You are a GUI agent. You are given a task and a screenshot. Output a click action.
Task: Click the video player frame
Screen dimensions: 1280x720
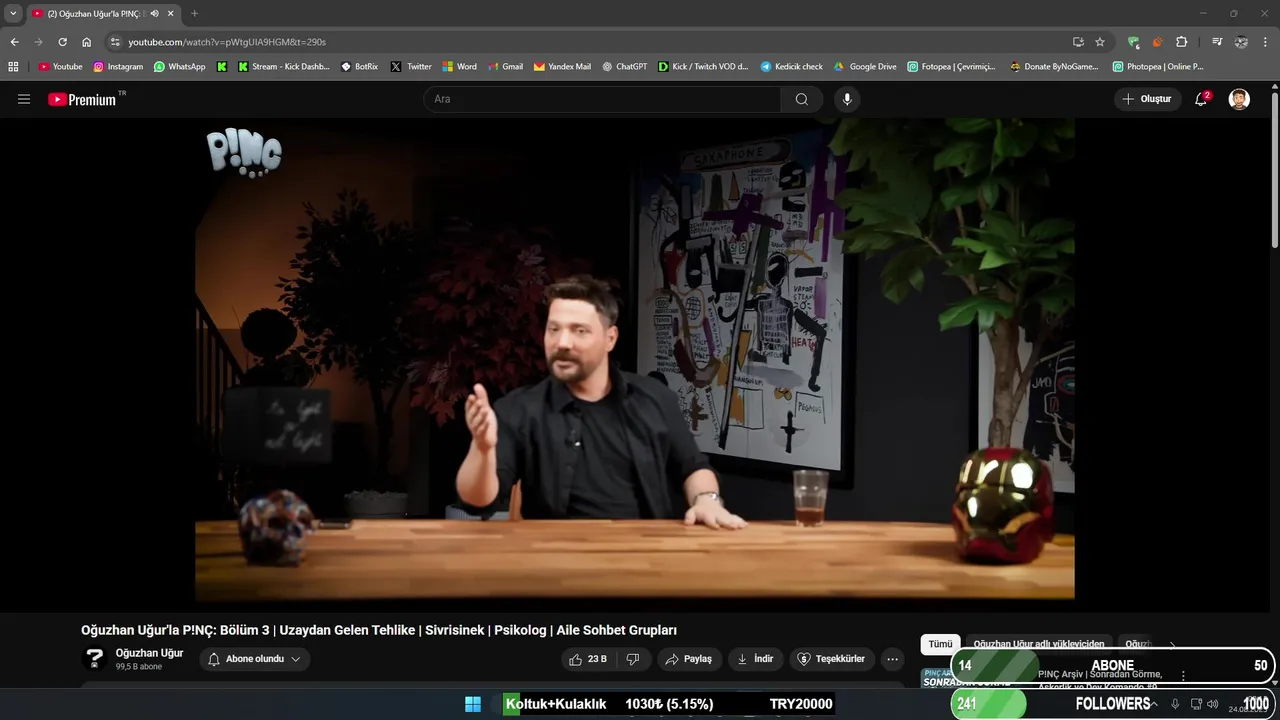pos(634,358)
